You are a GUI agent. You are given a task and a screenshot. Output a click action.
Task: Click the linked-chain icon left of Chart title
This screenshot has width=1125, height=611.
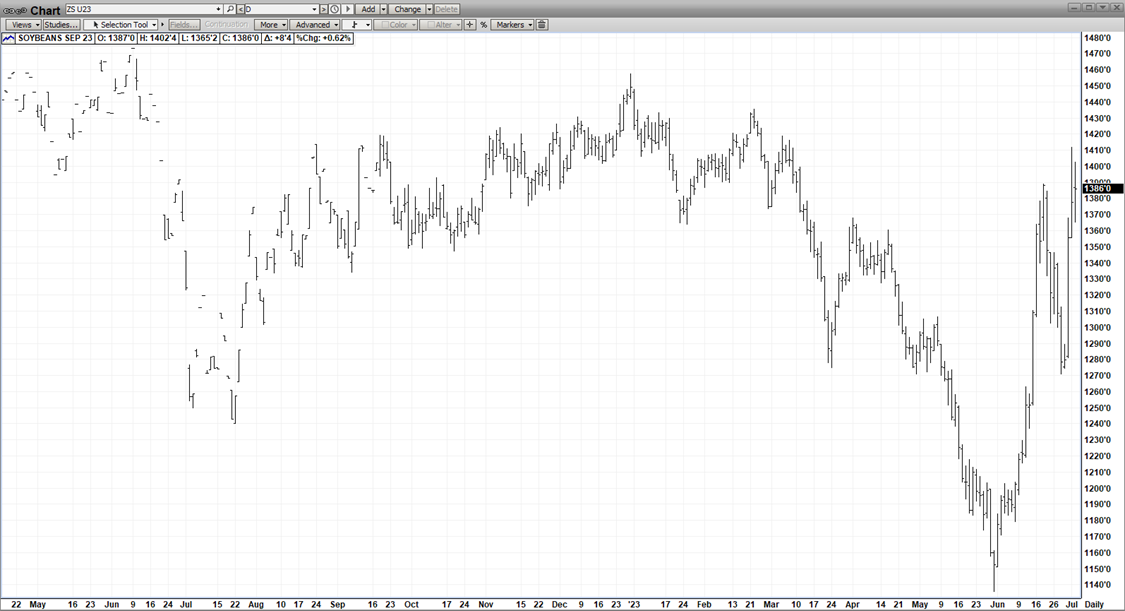click(x=15, y=10)
